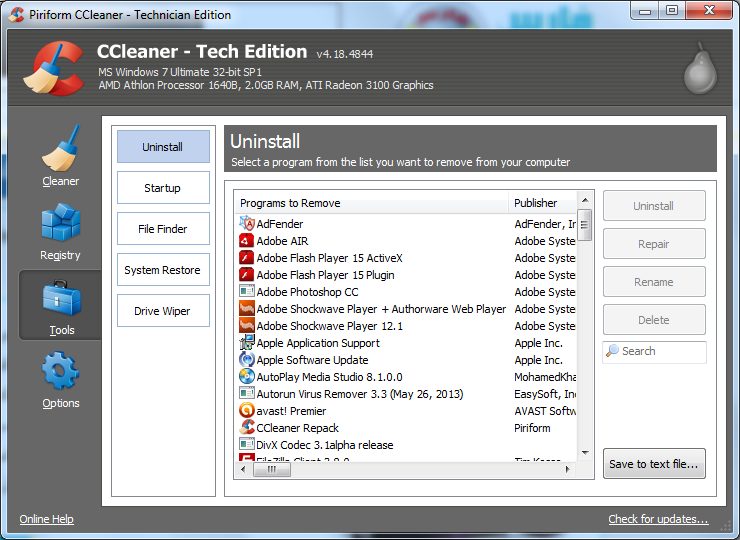Viewport: 740px width, 540px height.
Task: Click the Rename button
Action: [x=654, y=282]
